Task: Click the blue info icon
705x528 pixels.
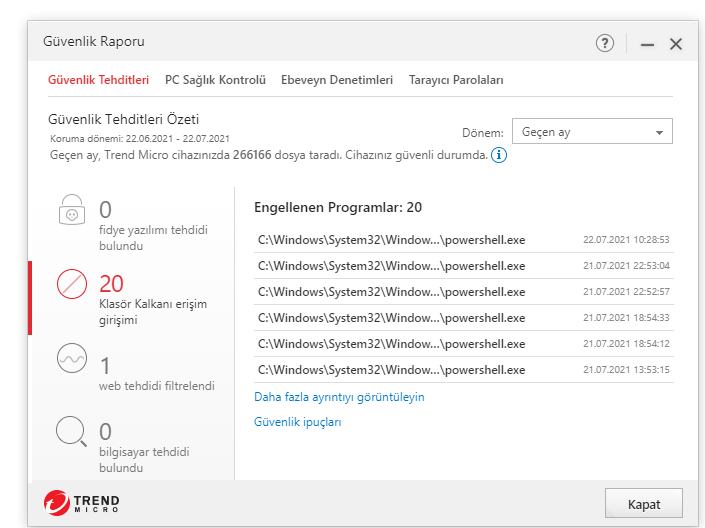Action: point(499,156)
